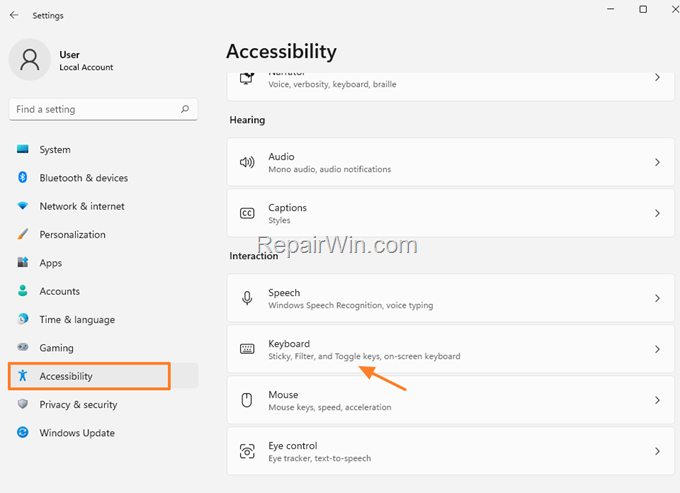
Task: Select the Apps category
Action: coord(103,263)
